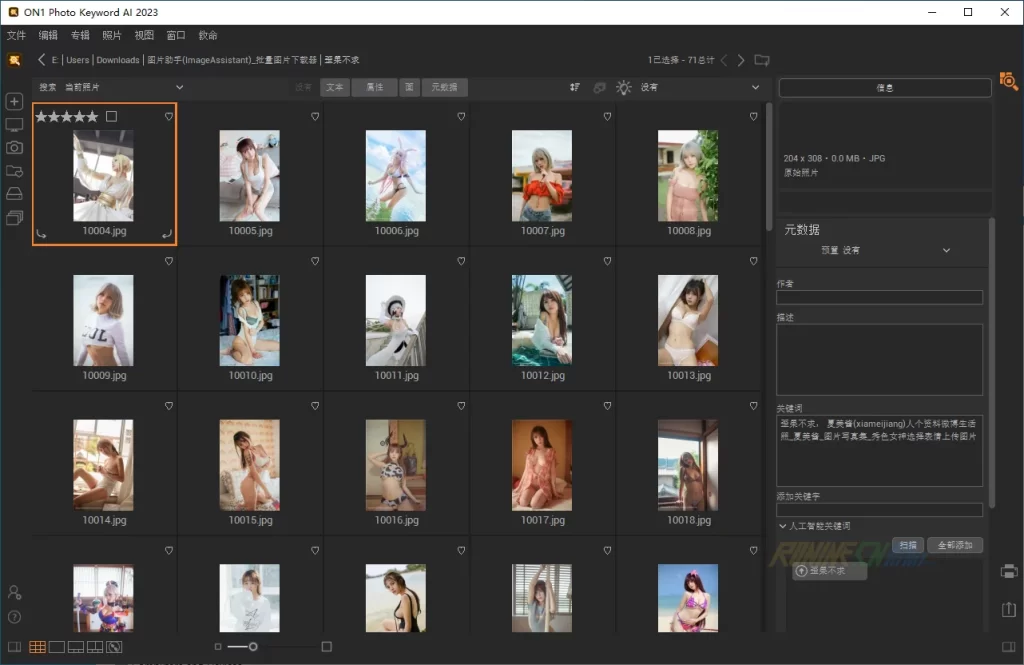This screenshot has width=1024, height=665.
Task: Toggle the heart favorite on 10005.jpg
Action: tap(315, 117)
